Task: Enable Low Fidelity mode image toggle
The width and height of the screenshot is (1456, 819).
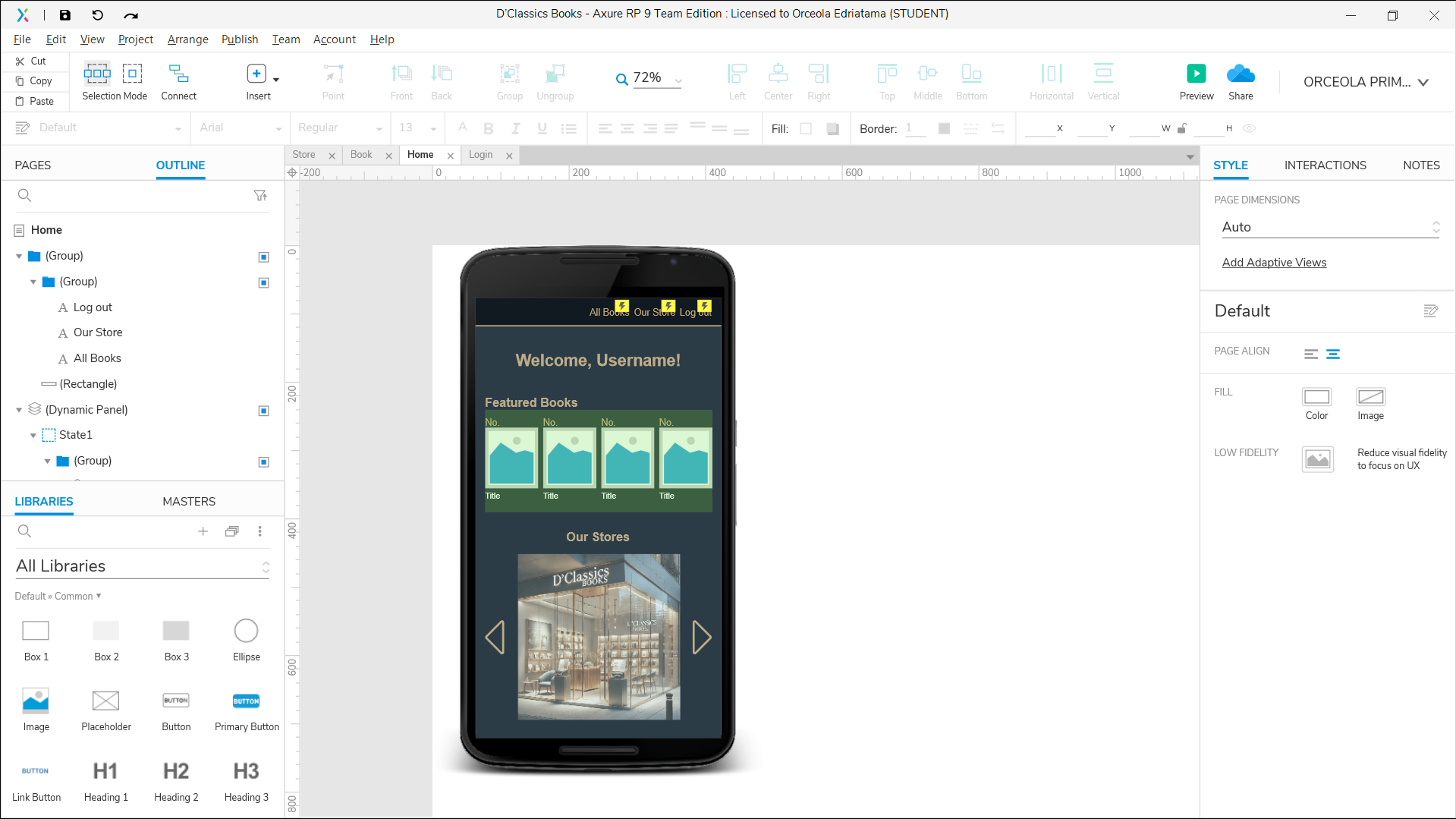Action: 1317,459
